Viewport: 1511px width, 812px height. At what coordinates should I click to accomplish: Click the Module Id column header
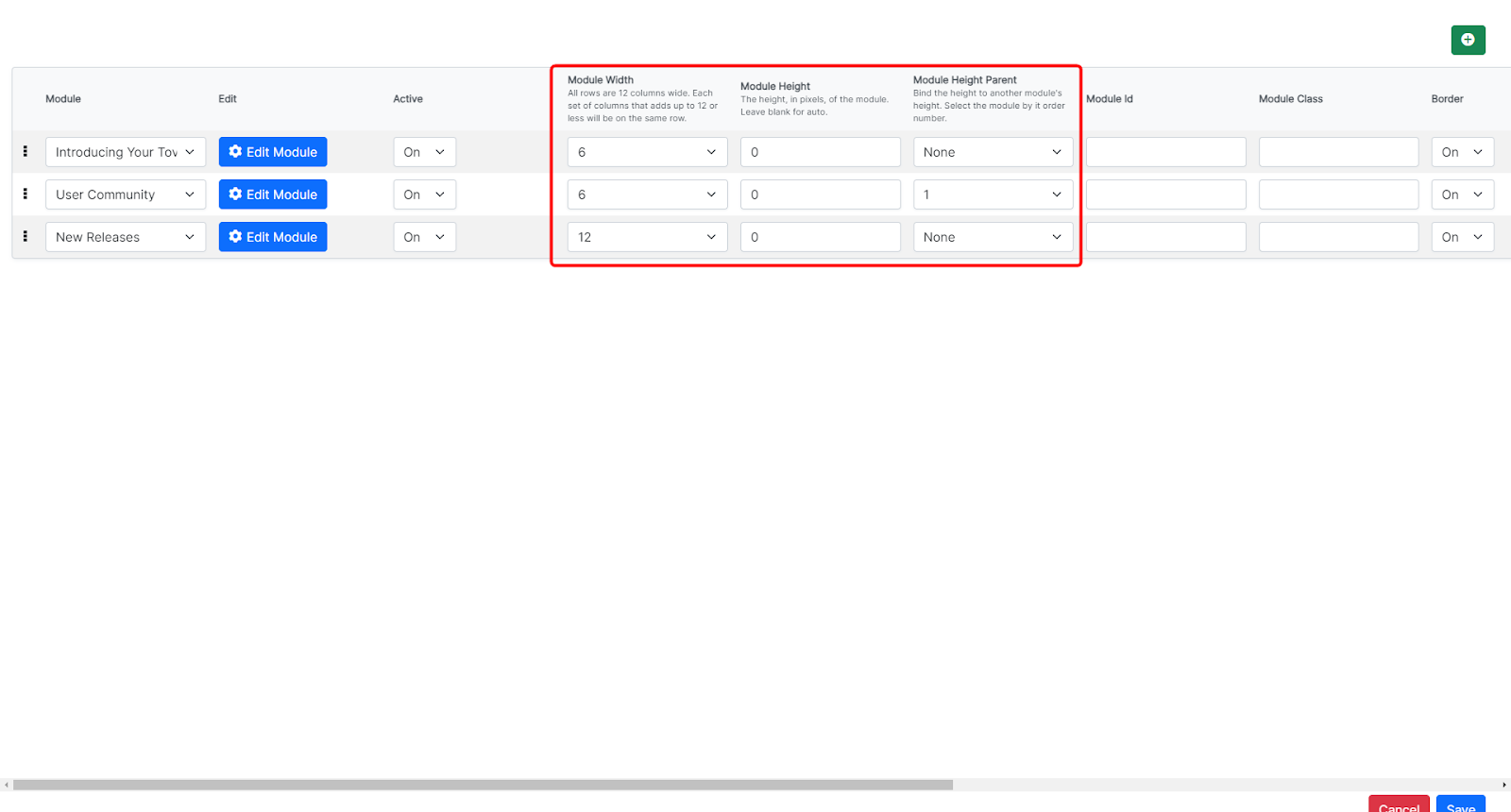click(1110, 99)
